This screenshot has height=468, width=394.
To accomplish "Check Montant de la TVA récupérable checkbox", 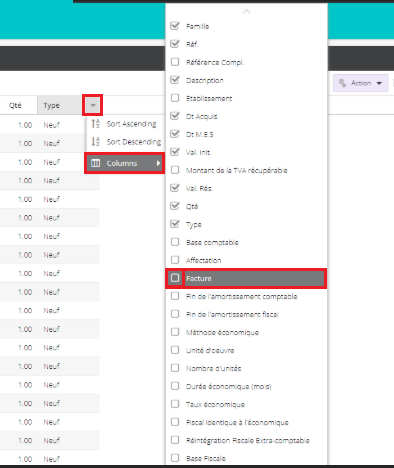I will [x=175, y=170].
